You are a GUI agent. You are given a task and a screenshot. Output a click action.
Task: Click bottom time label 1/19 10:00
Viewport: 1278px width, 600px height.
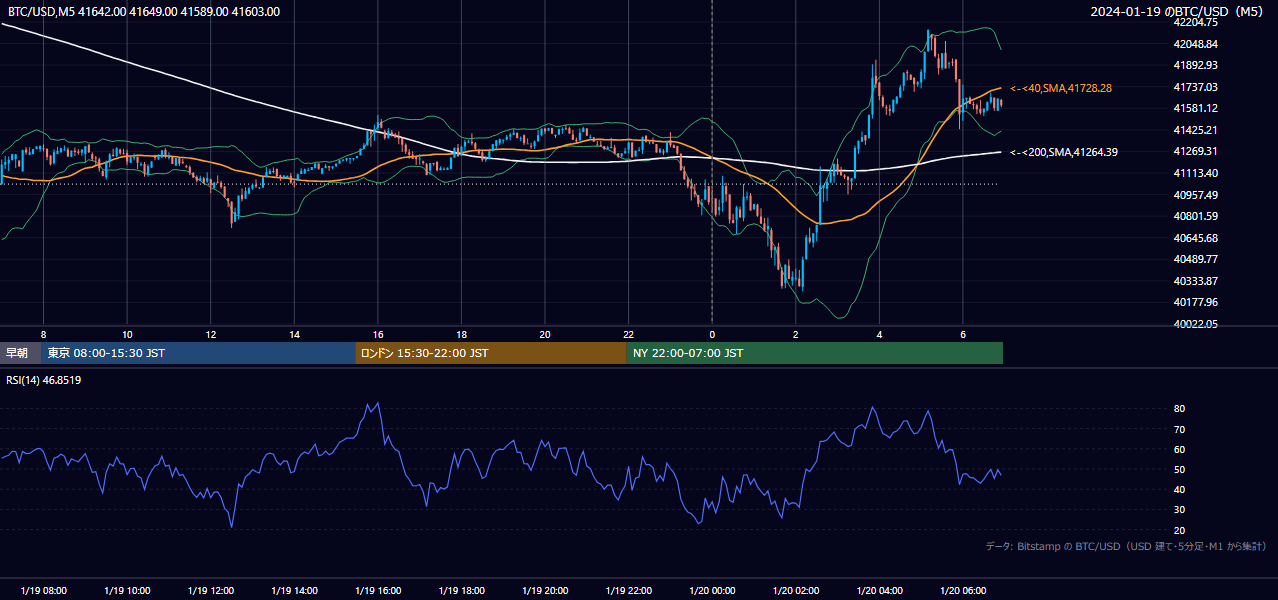pos(127,591)
